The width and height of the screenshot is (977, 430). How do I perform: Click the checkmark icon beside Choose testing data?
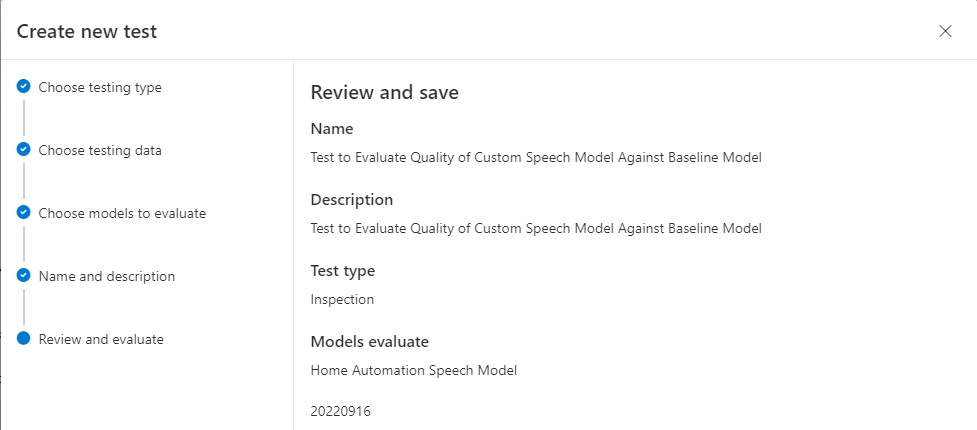(x=24, y=150)
